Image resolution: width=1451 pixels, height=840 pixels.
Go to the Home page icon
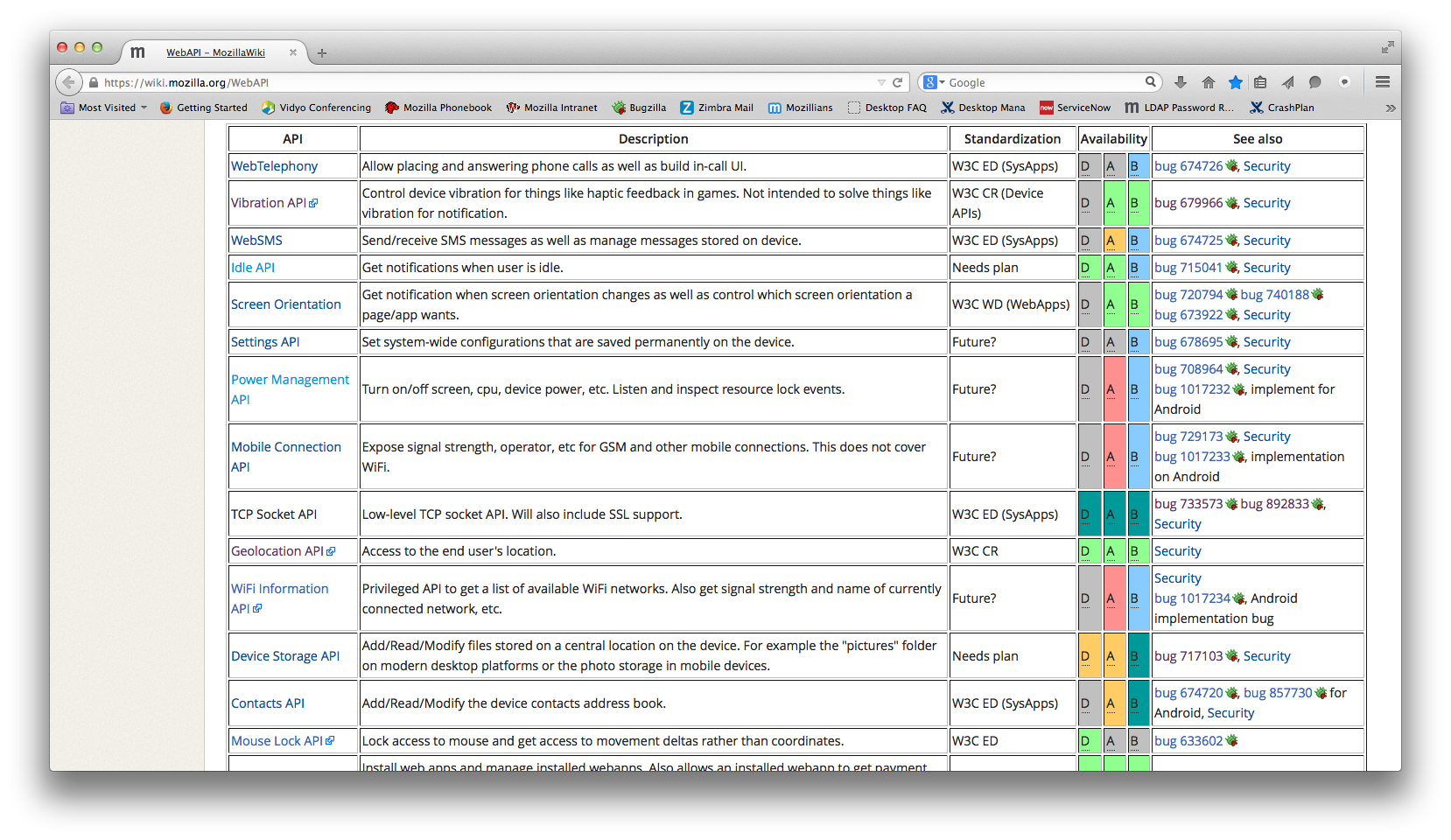tap(1208, 82)
